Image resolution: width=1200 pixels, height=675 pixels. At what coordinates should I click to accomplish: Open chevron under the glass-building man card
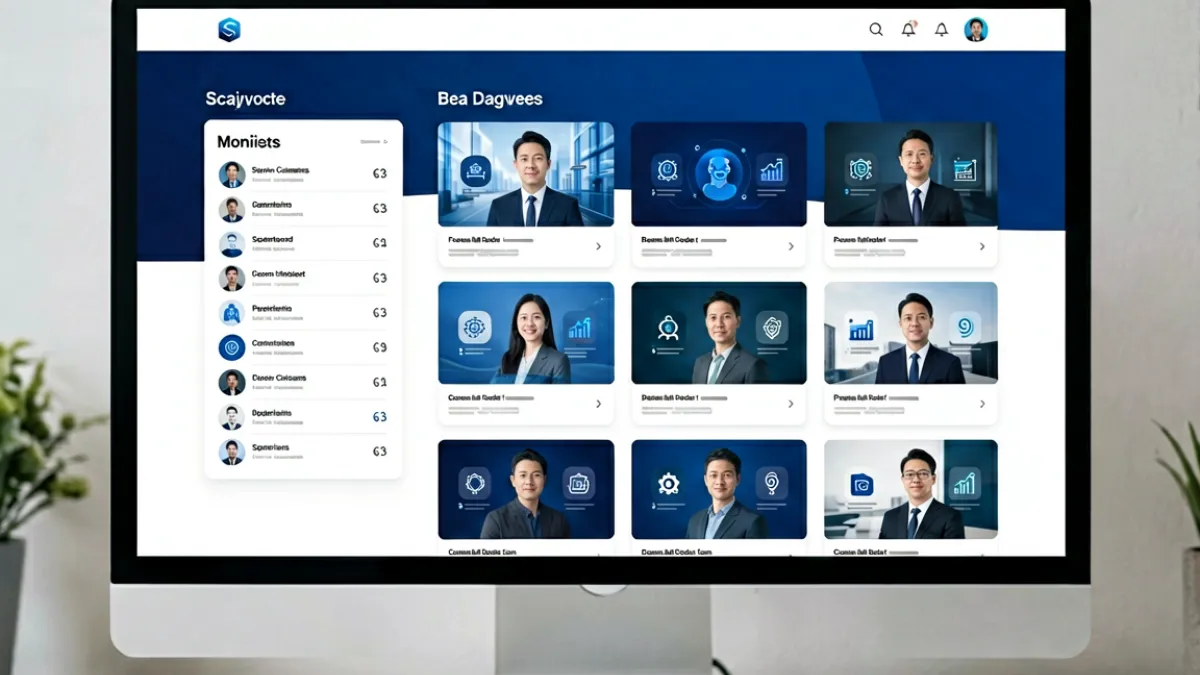pos(598,246)
